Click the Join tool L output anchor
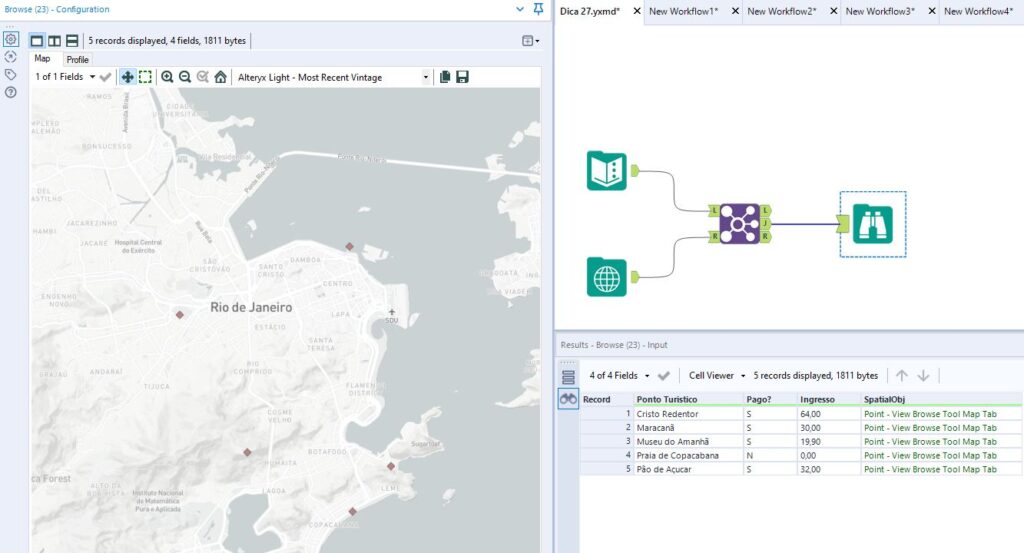Screen dimensions: 1024x553 [x=765, y=210]
